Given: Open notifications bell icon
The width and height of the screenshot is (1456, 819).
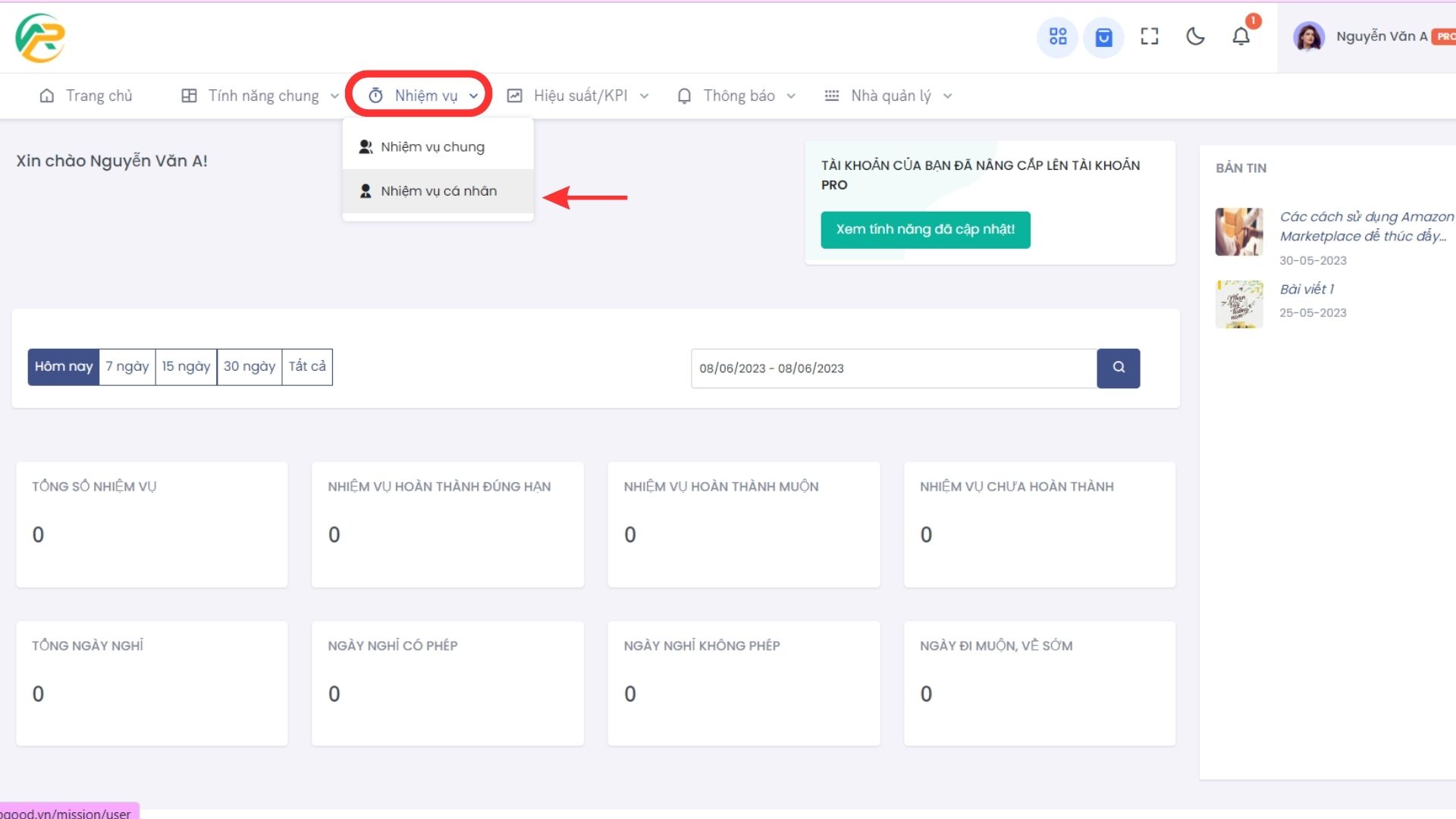Looking at the screenshot, I should click(1241, 36).
